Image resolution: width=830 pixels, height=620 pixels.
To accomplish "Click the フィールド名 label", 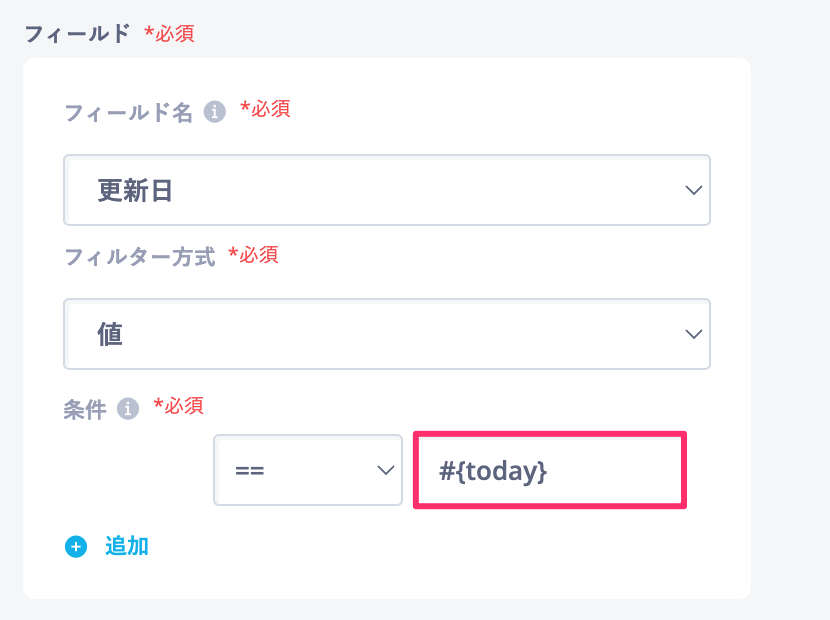I will pos(128,113).
